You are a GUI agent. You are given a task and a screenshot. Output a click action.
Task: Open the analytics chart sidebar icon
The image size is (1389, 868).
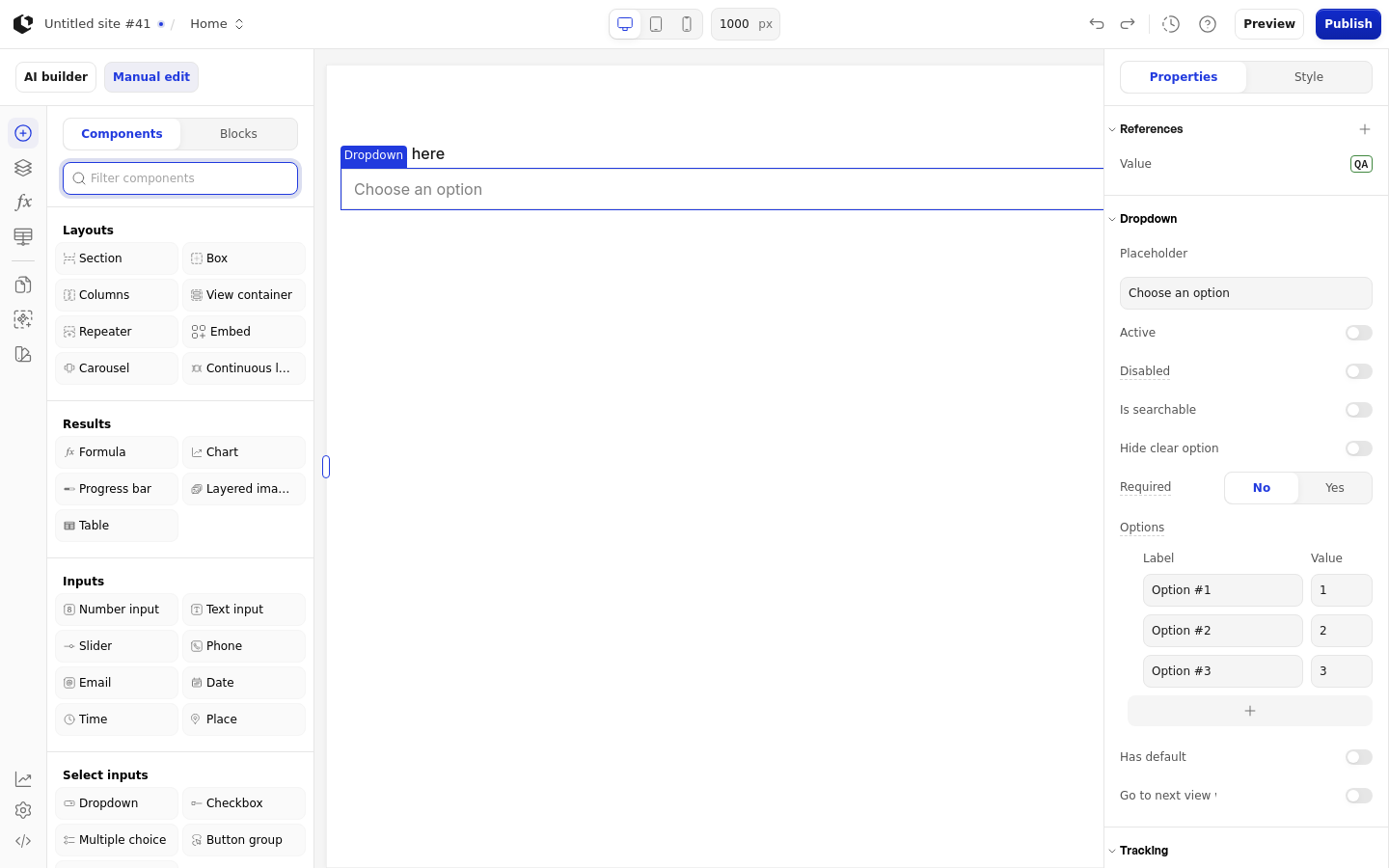[23, 779]
